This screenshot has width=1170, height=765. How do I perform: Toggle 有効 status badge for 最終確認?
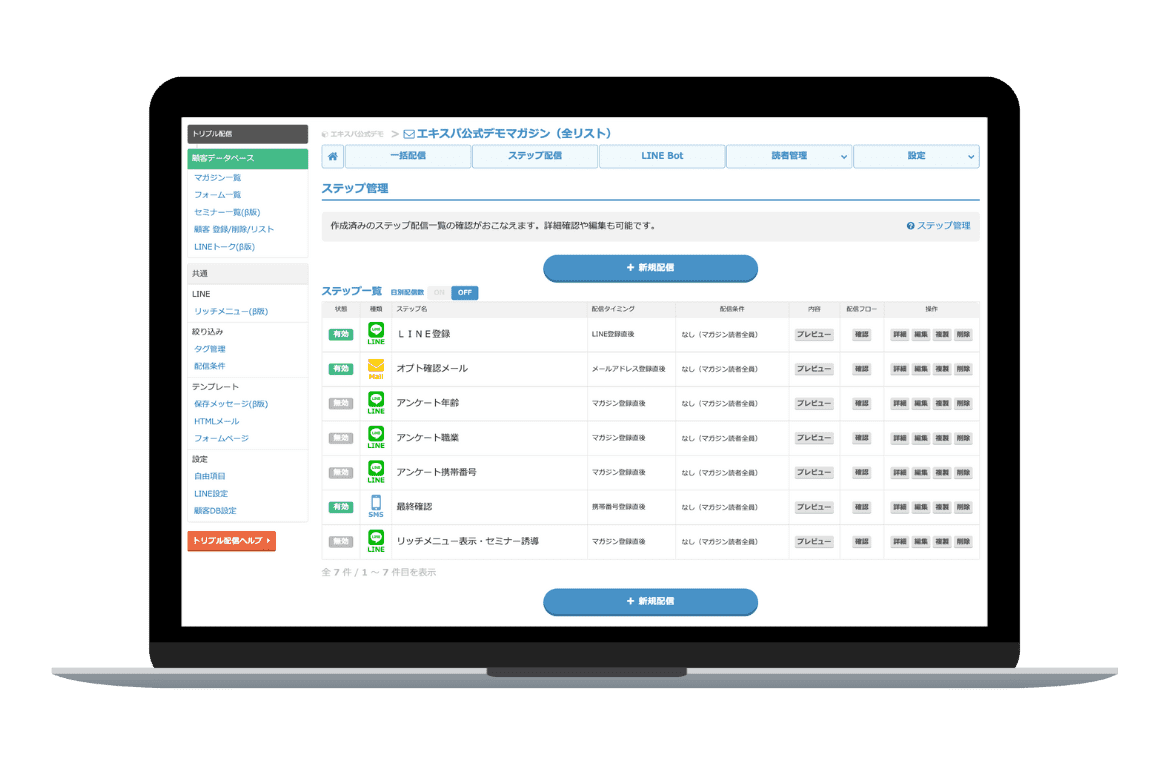[x=341, y=507]
